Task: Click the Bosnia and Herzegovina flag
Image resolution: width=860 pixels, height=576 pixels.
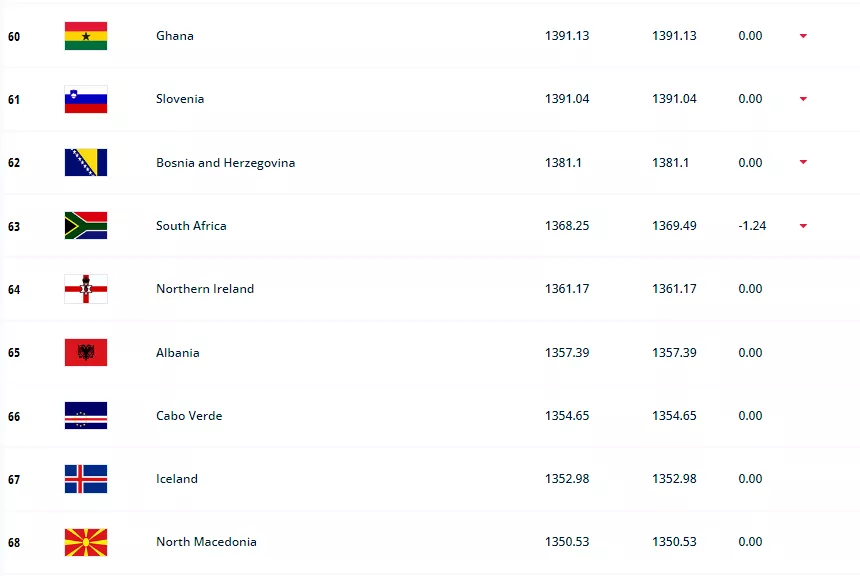Action: click(85, 163)
